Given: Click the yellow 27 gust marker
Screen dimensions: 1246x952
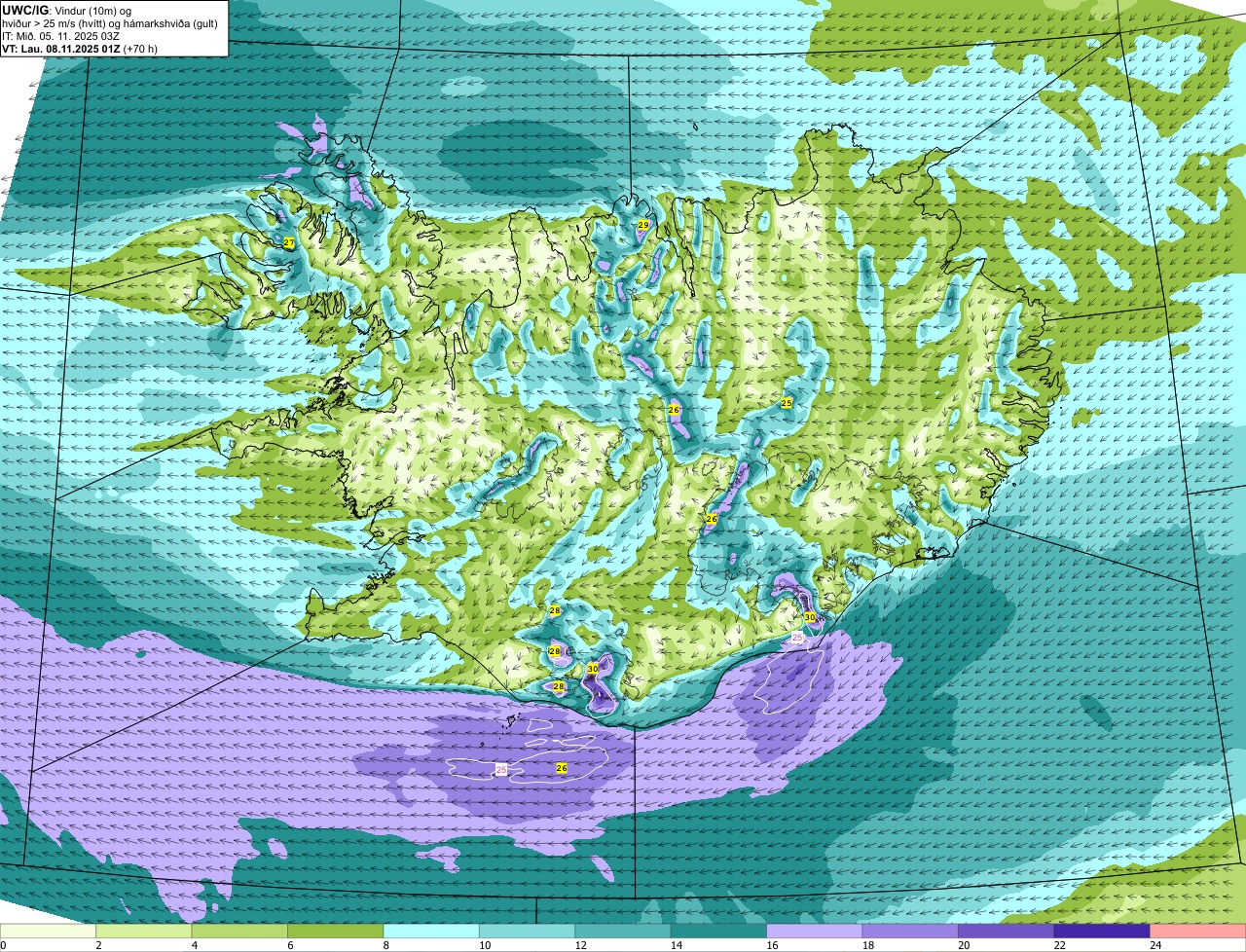Looking at the screenshot, I should click(289, 242).
